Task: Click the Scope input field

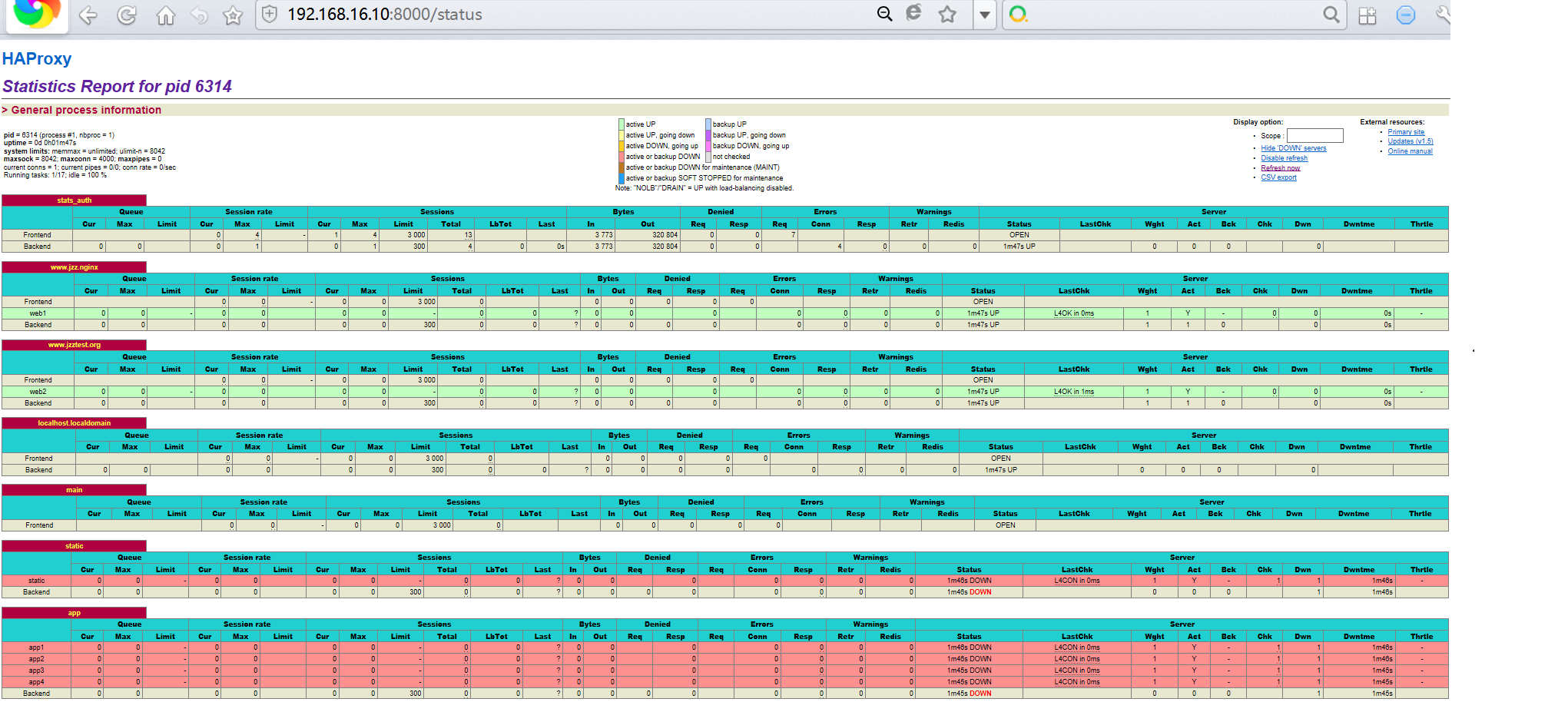Action: point(1315,136)
